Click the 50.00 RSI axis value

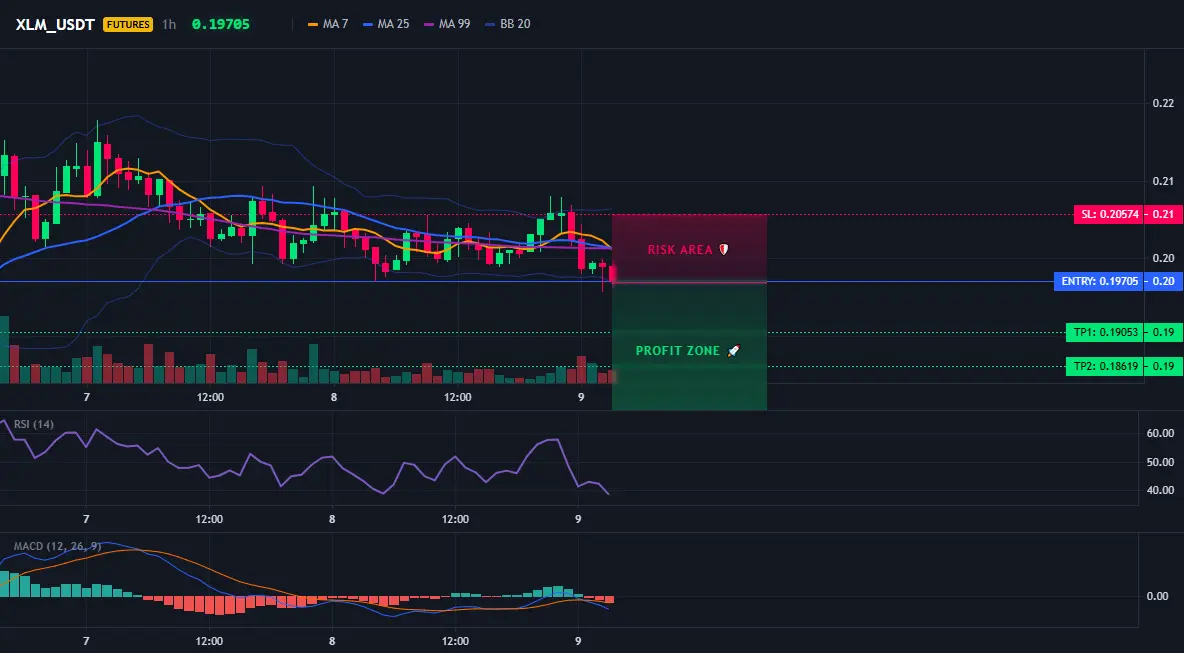coord(1161,462)
